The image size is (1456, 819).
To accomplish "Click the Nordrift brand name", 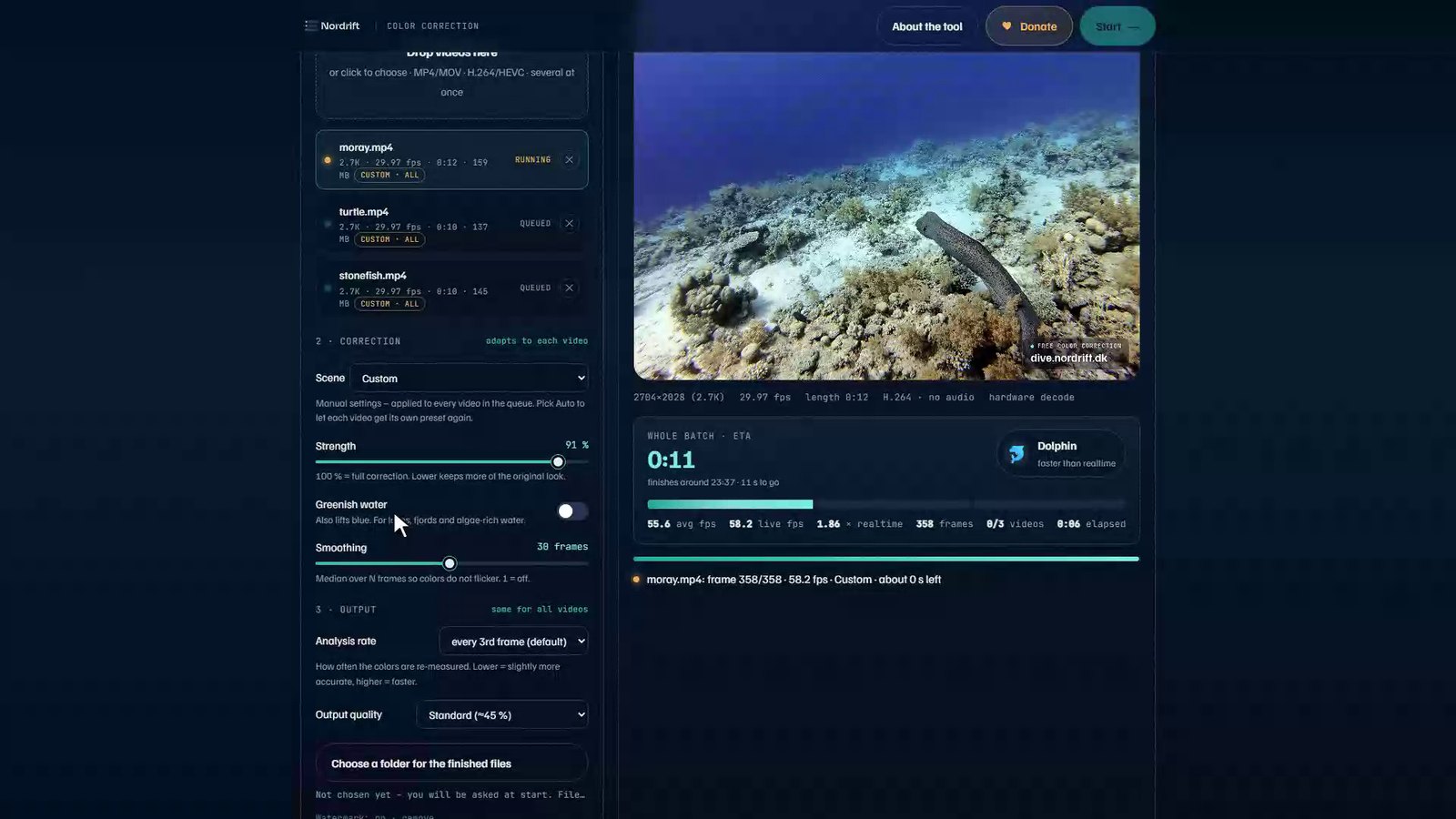I will click(339, 25).
